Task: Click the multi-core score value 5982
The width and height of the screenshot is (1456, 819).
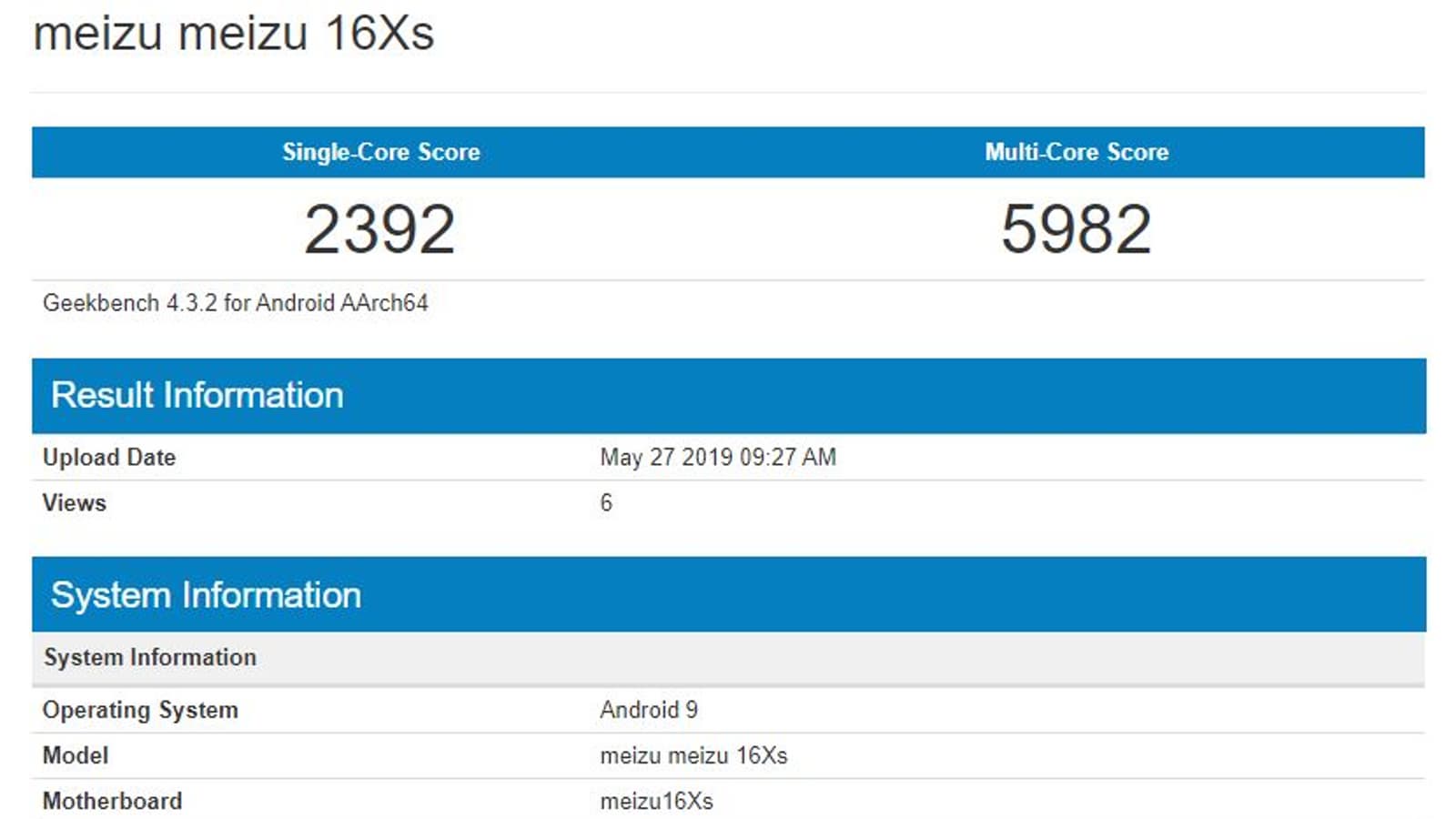Action: pos(1077,228)
